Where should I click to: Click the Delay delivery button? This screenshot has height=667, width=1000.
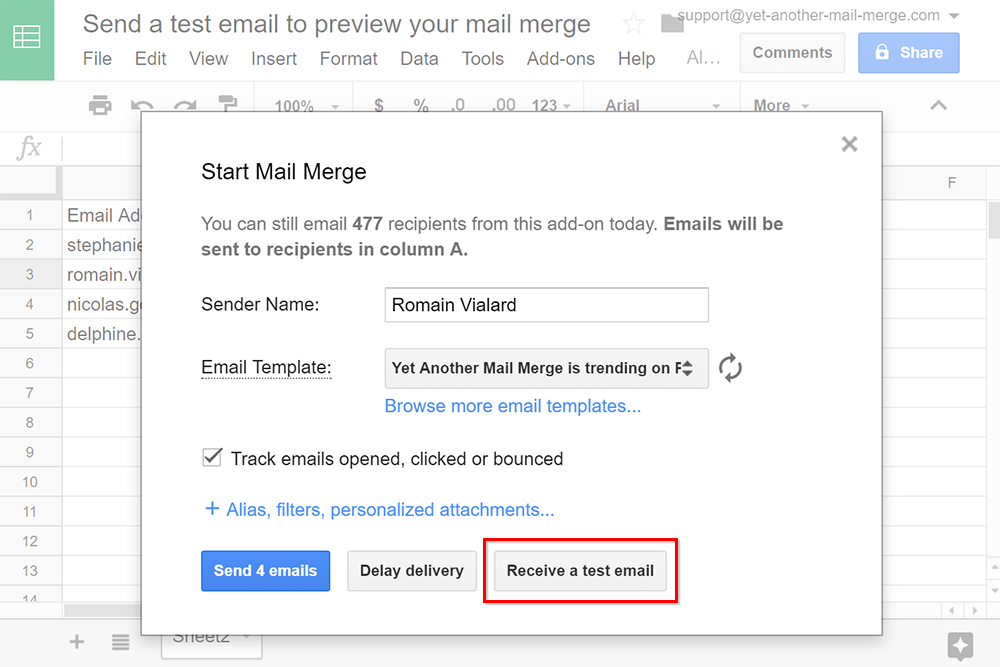(x=412, y=571)
